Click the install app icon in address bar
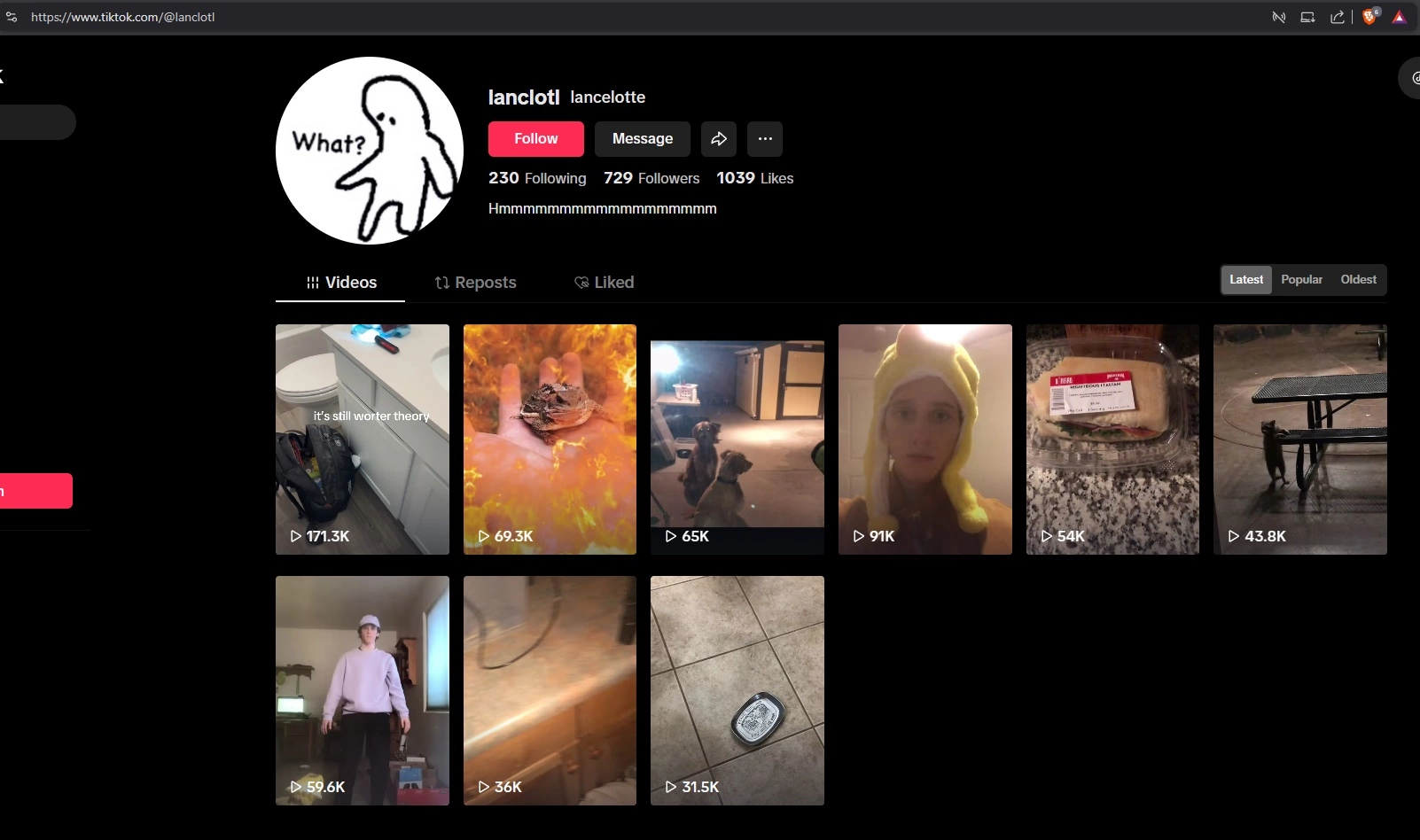The image size is (1420, 840). tap(1307, 17)
